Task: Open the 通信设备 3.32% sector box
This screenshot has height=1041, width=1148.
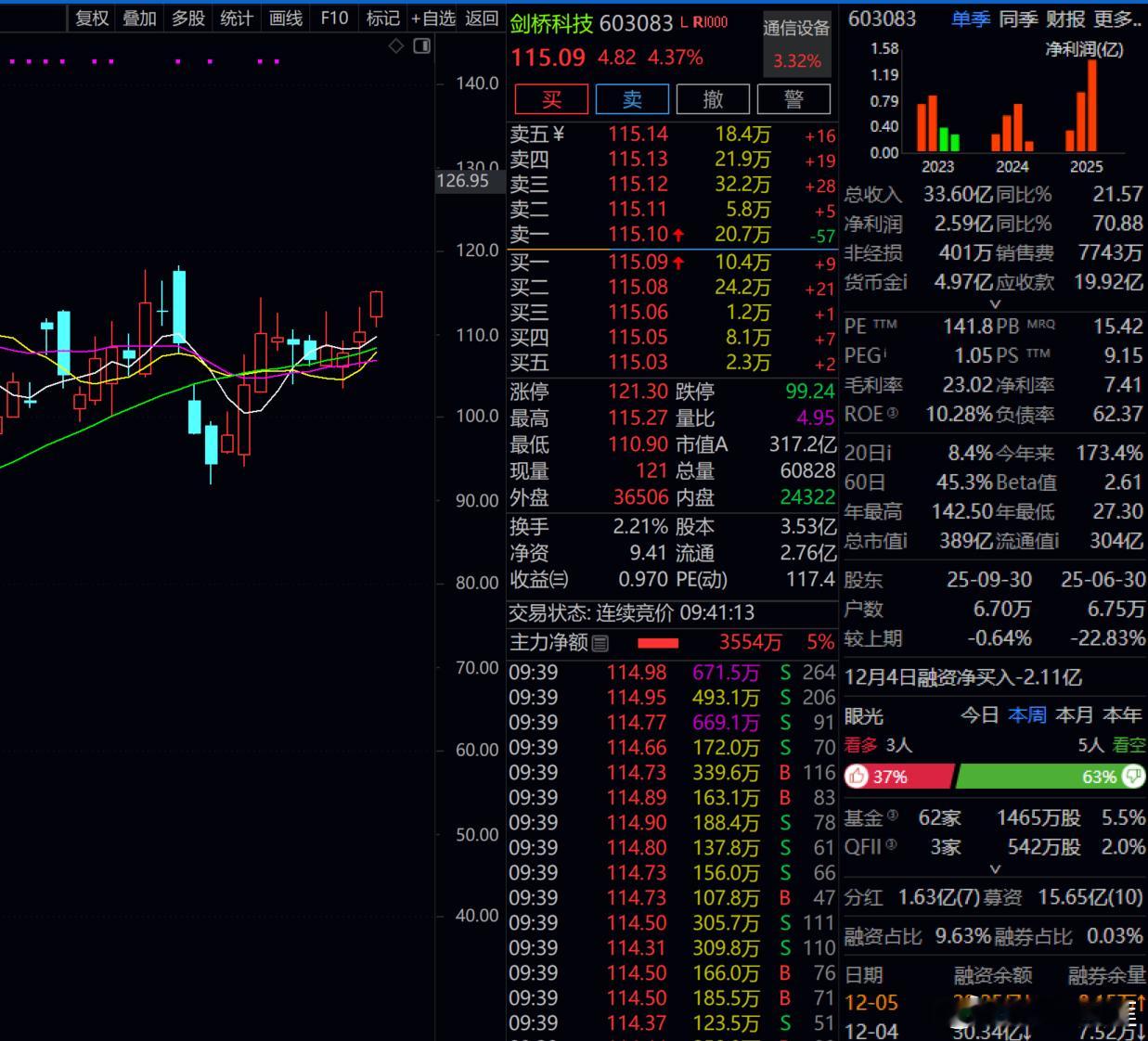Action: 797,43
